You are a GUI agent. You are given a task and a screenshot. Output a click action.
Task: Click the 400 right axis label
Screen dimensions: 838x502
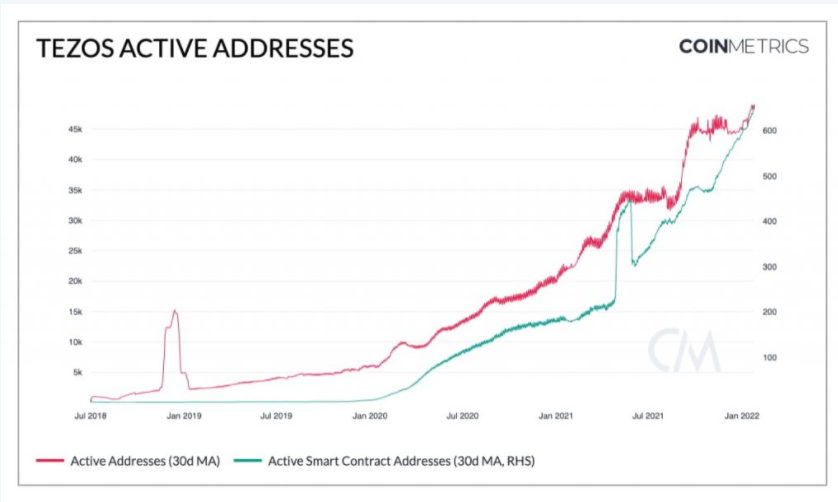pos(770,221)
